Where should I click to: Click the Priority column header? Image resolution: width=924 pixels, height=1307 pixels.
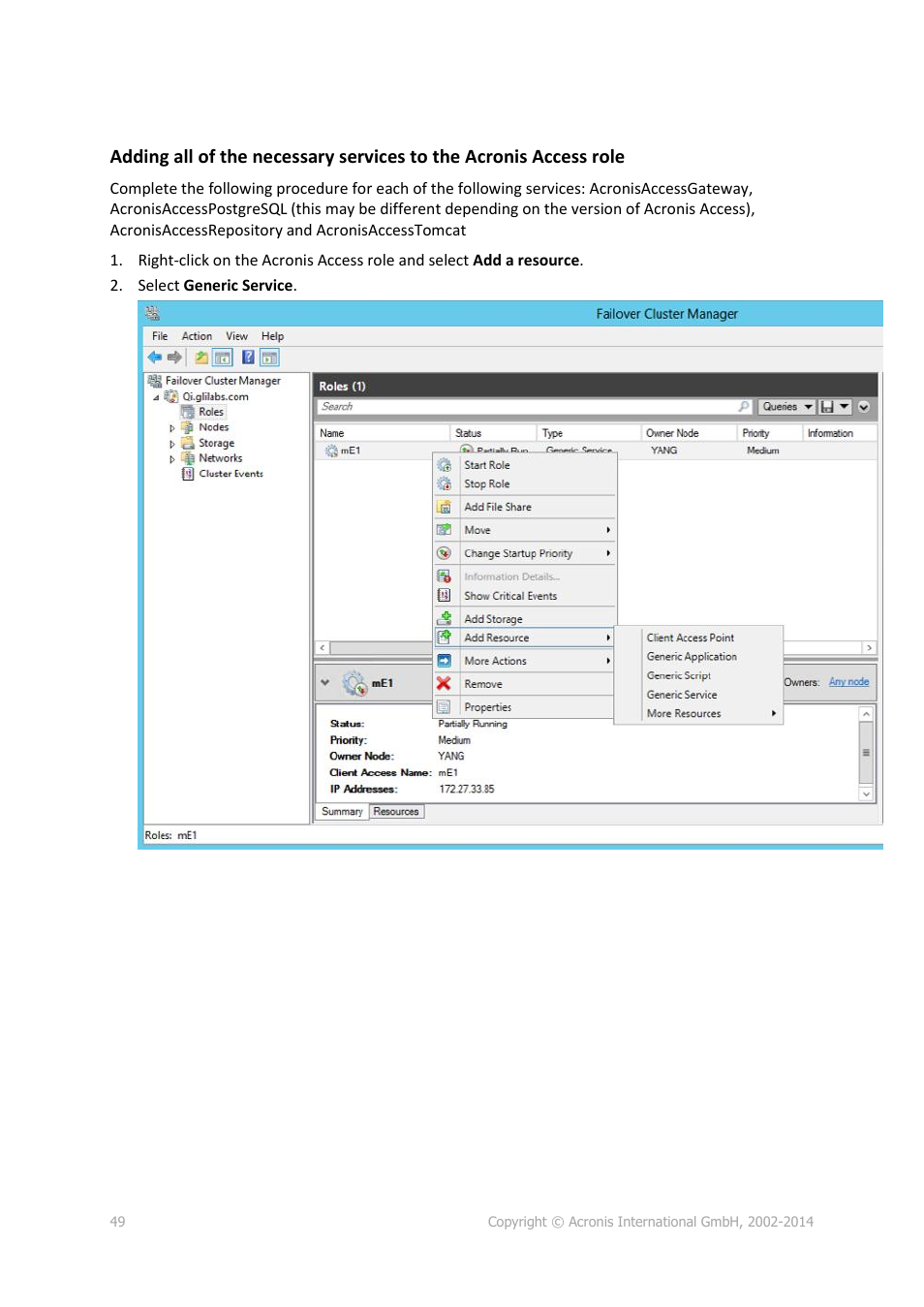[769, 433]
